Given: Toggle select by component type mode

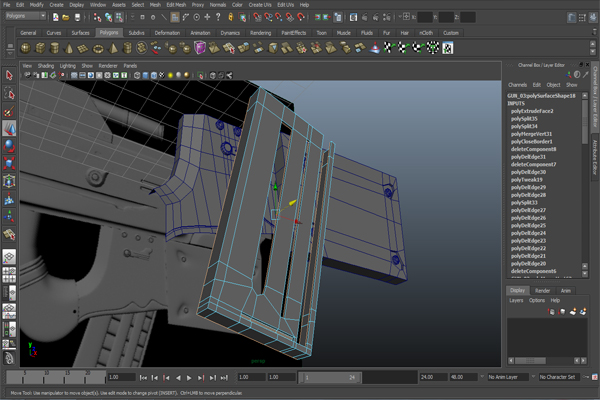Looking at the screenshot, I should [x=119, y=17].
